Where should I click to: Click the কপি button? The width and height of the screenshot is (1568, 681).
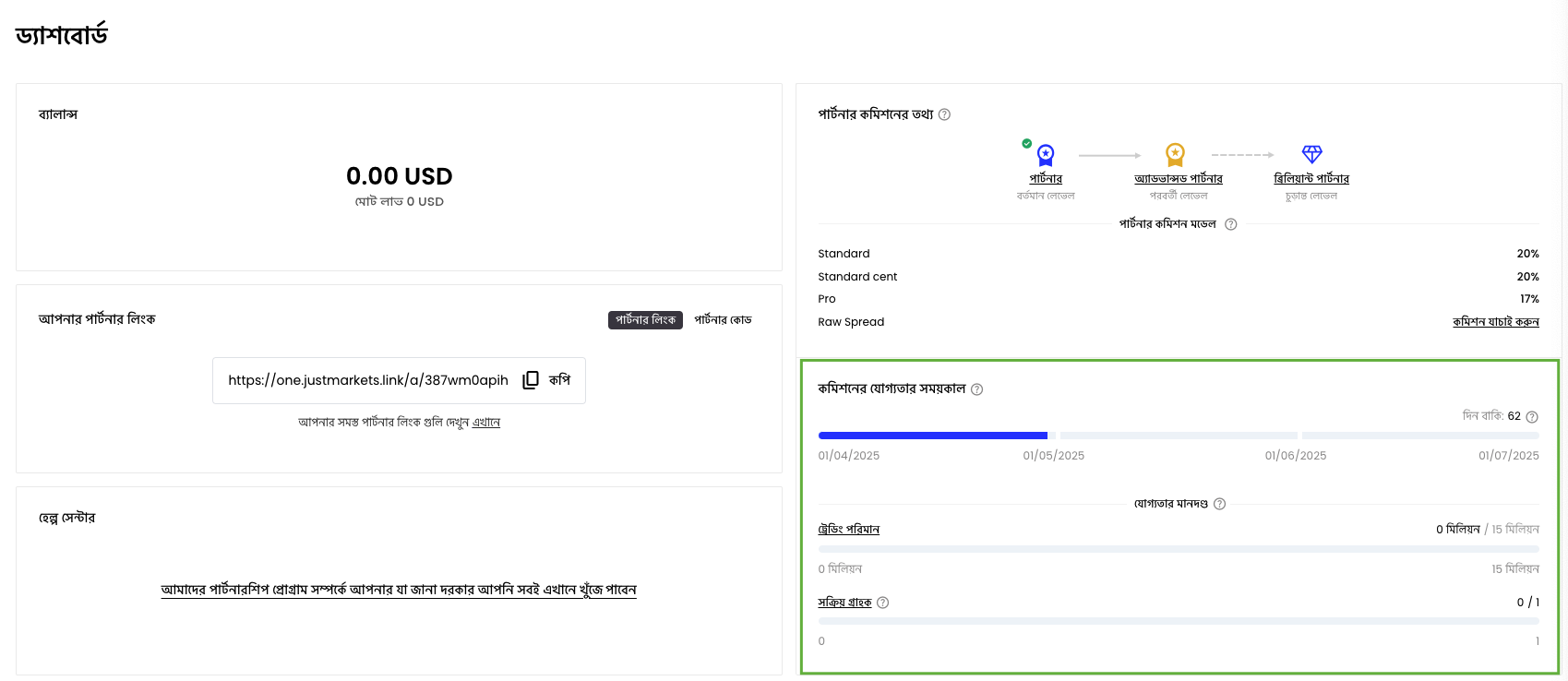[559, 380]
